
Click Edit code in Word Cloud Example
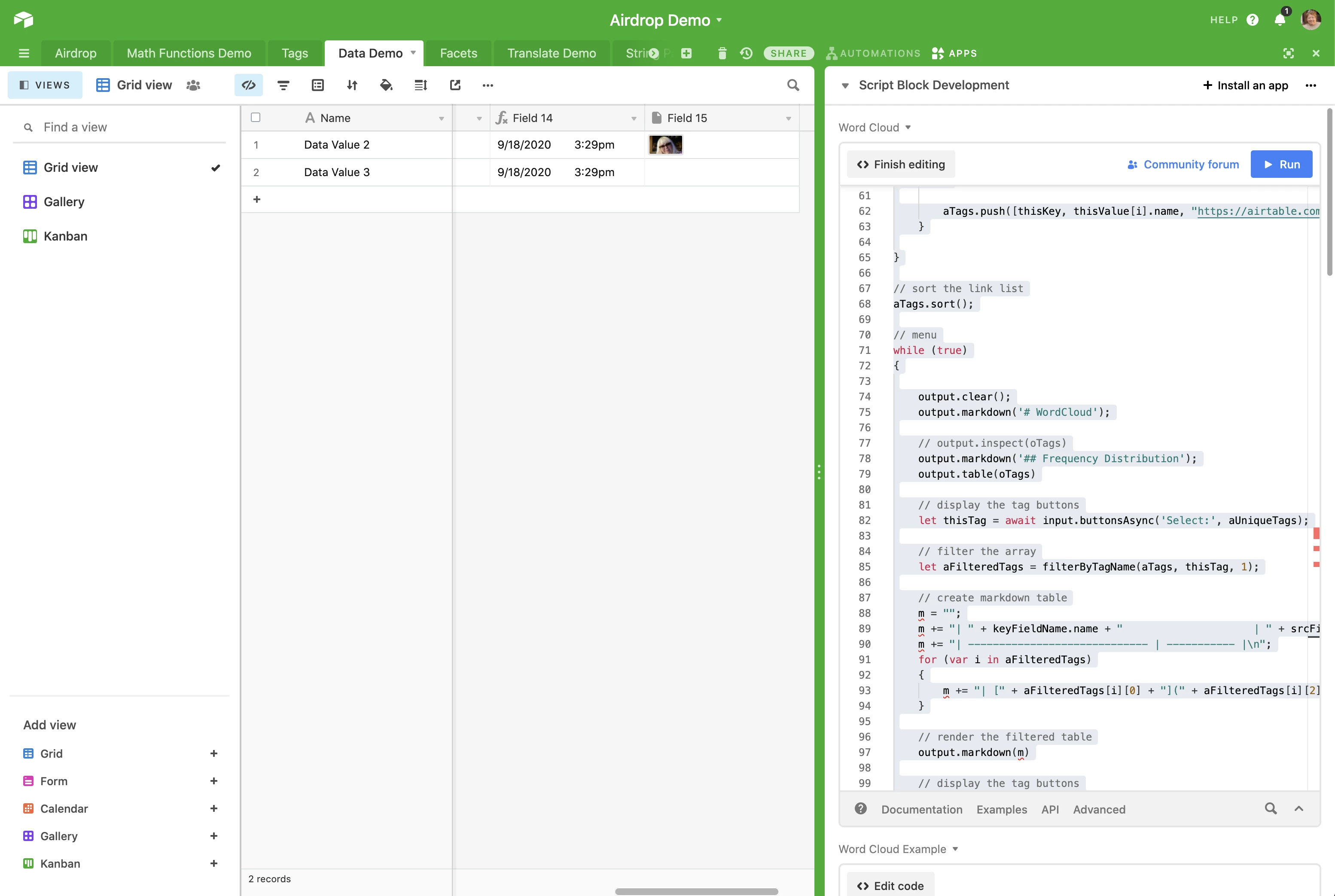tap(890, 885)
